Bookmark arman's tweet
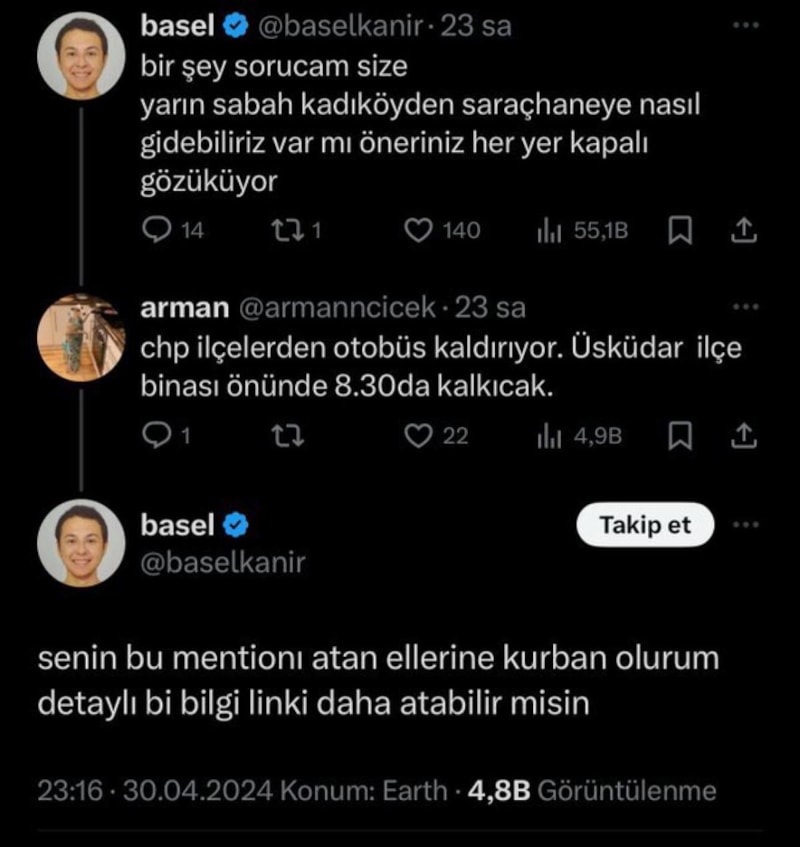The height and width of the screenshot is (847, 800). coord(679,435)
